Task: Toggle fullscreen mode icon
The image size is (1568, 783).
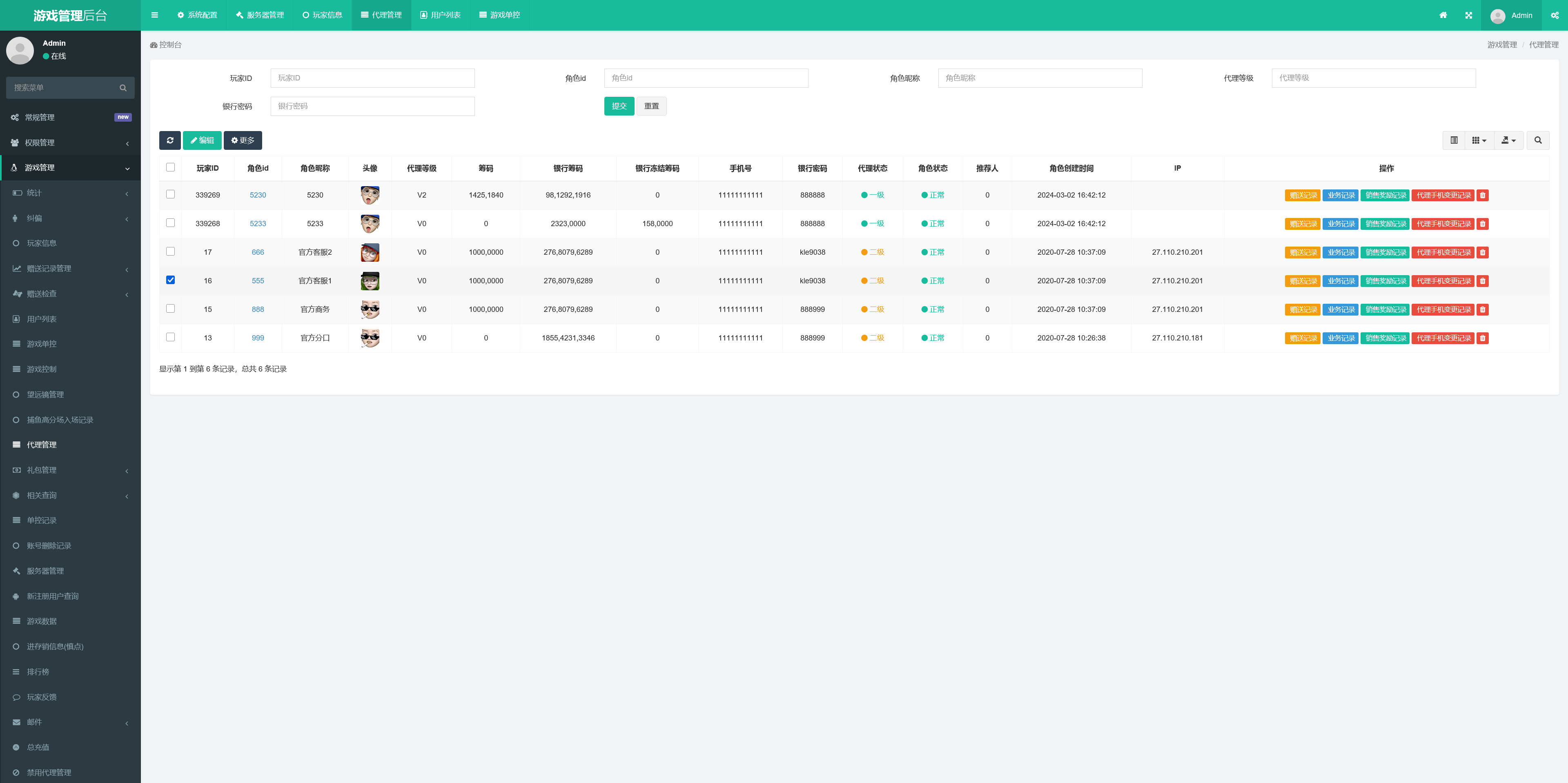Action: coord(1468,15)
